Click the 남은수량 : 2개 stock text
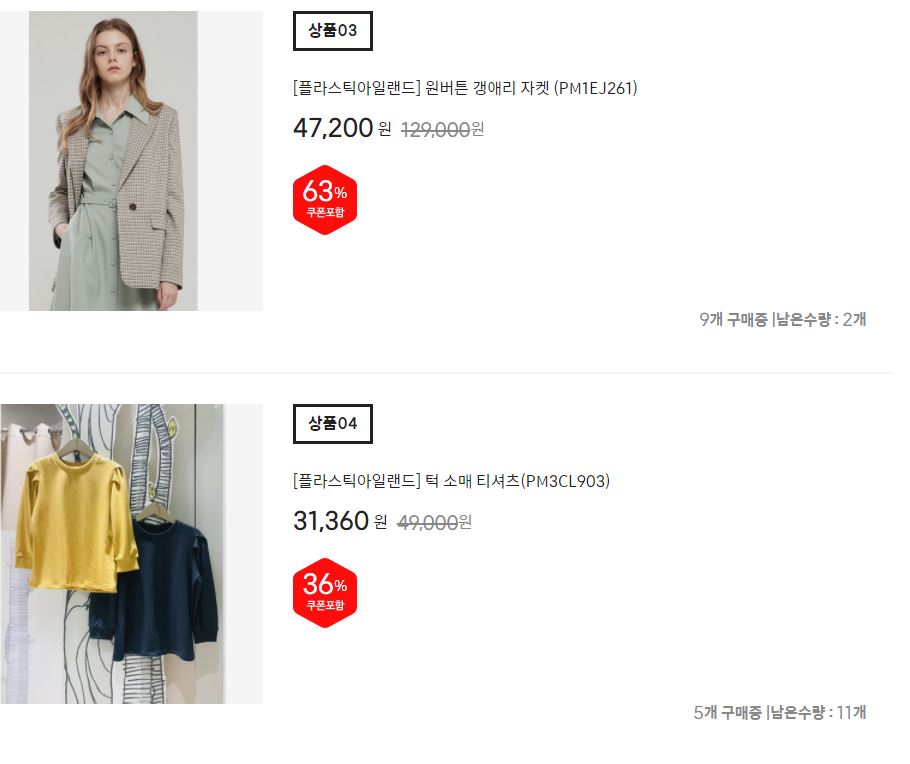 tap(821, 319)
